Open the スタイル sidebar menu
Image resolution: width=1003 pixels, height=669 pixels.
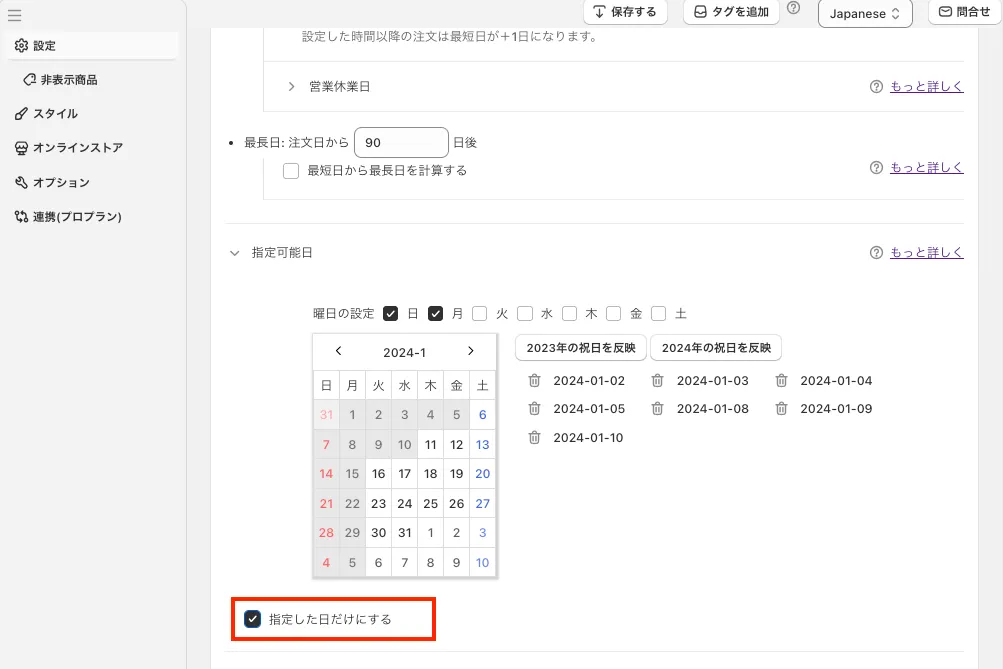coord(54,114)
